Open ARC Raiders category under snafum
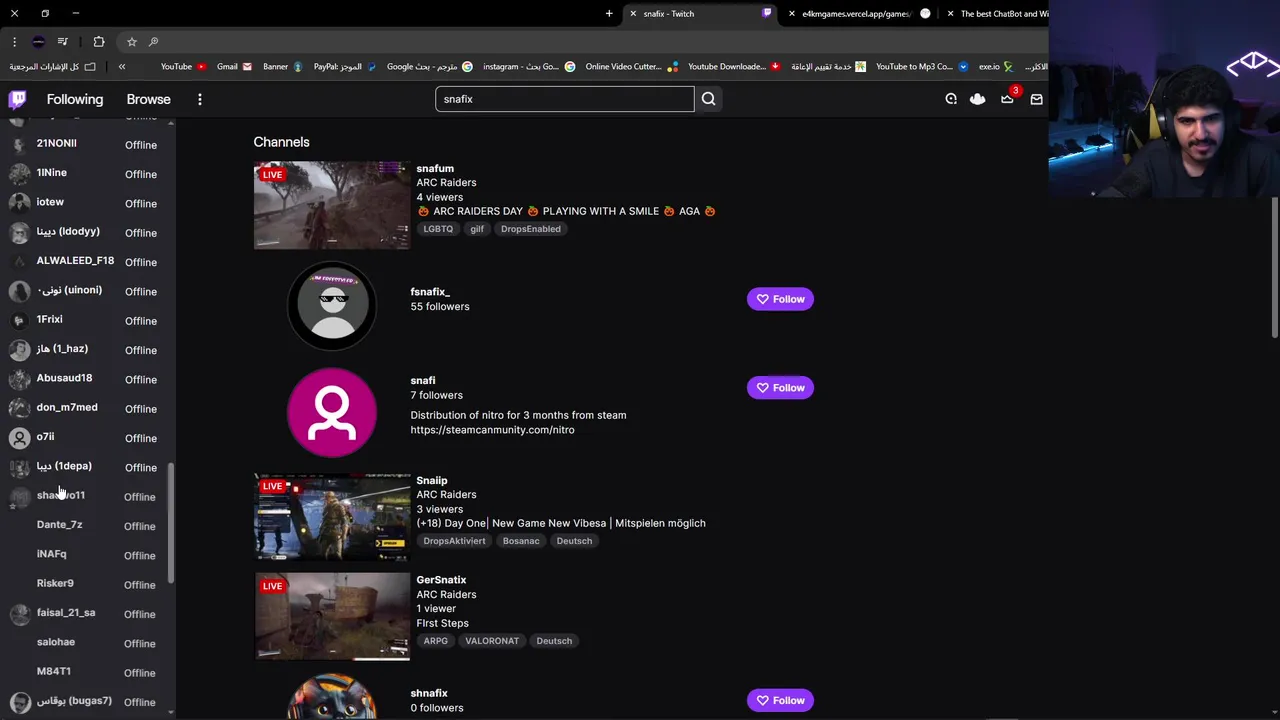This screenshot has height=720, width=1280. pos(446,183)
